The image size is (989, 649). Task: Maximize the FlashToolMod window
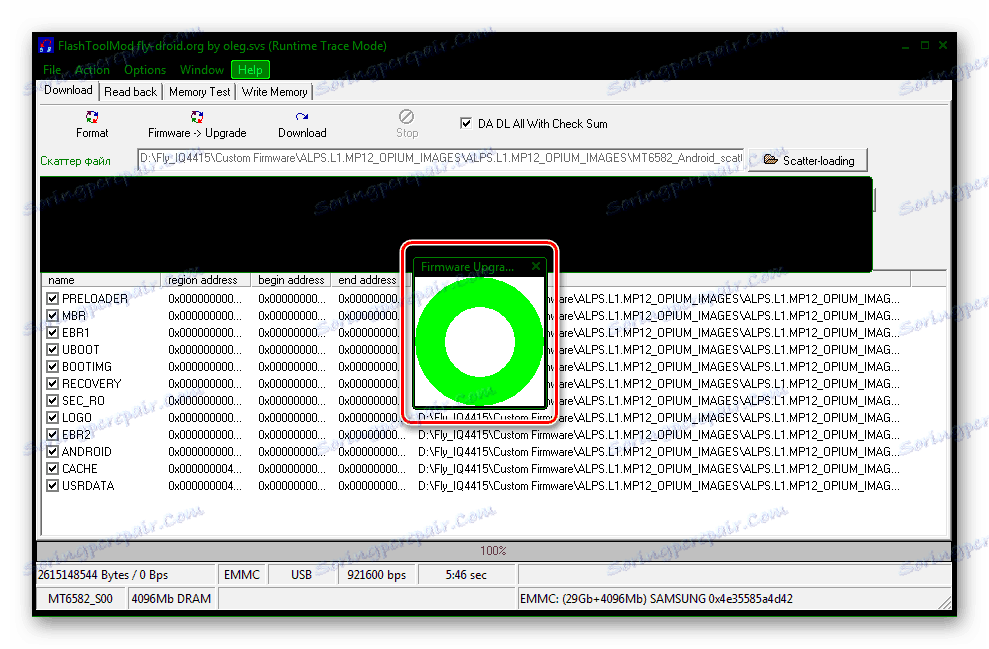[925, 45]
